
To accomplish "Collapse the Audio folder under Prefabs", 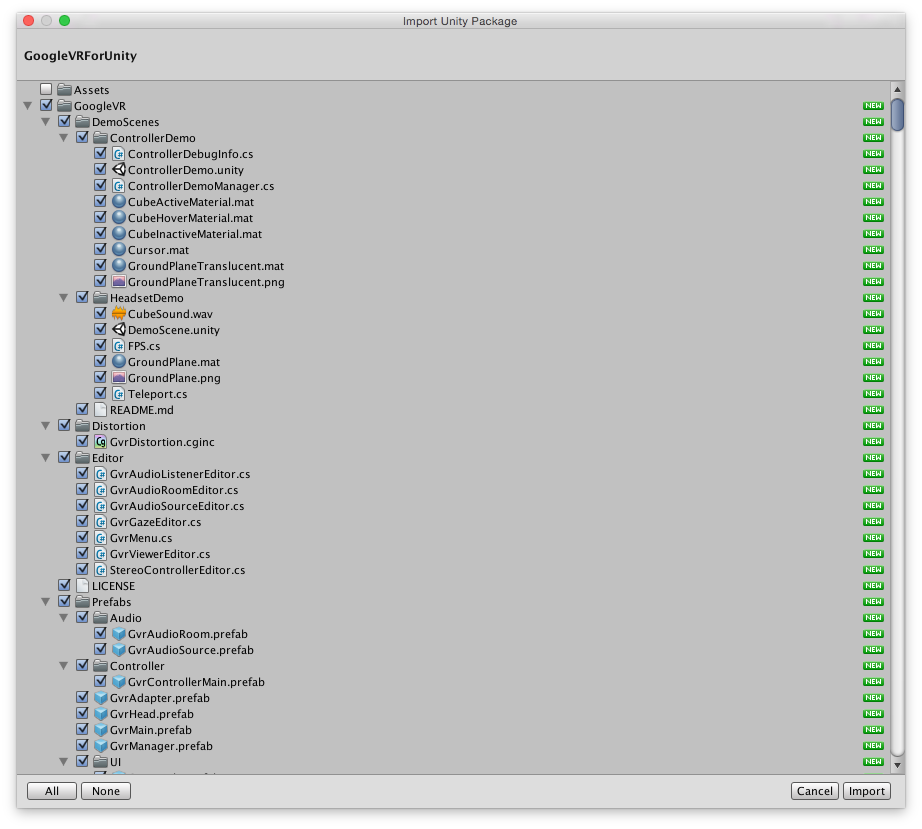I will pyautogui.click(x=64, y=617).
